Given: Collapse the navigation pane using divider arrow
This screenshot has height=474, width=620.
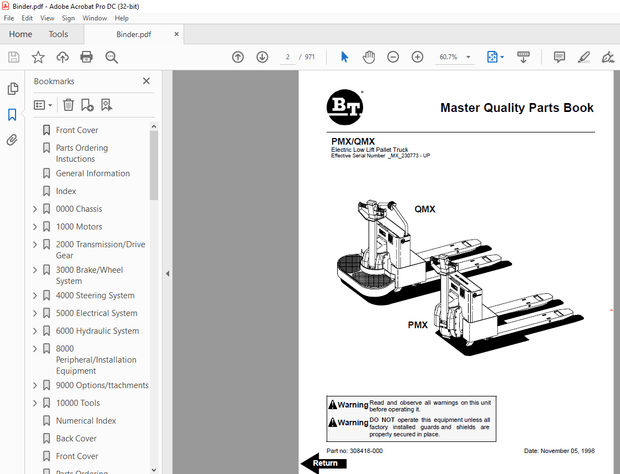Looking at the screenshot, I should [x=167, y=273].
